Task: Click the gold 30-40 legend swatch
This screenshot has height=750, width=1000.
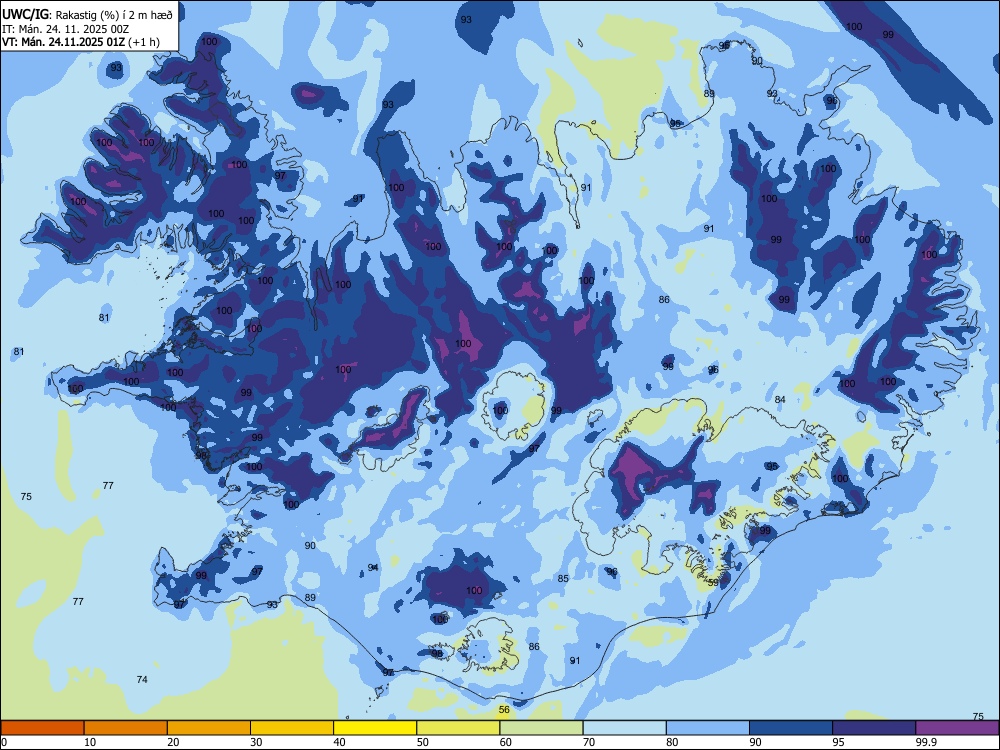Action: 292,728
